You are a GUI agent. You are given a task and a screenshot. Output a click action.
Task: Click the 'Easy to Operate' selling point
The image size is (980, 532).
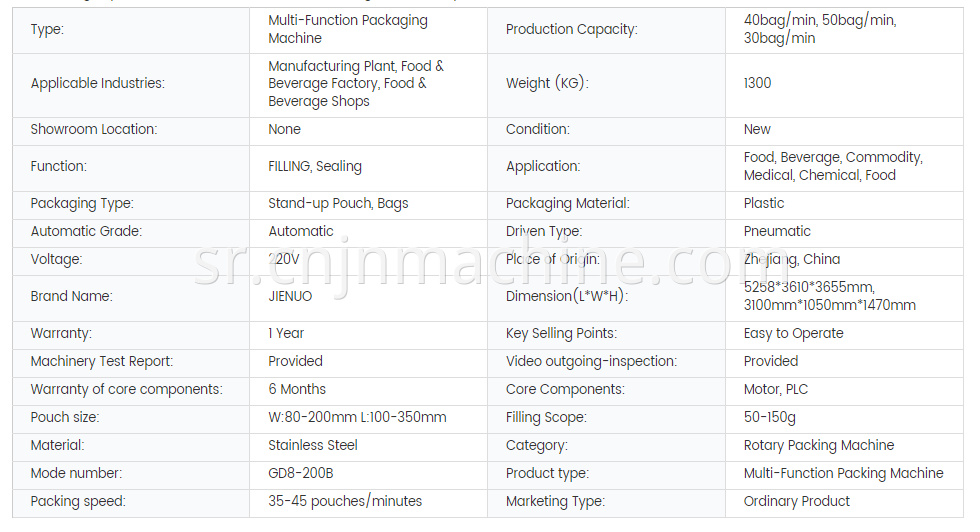pos(793,334)
